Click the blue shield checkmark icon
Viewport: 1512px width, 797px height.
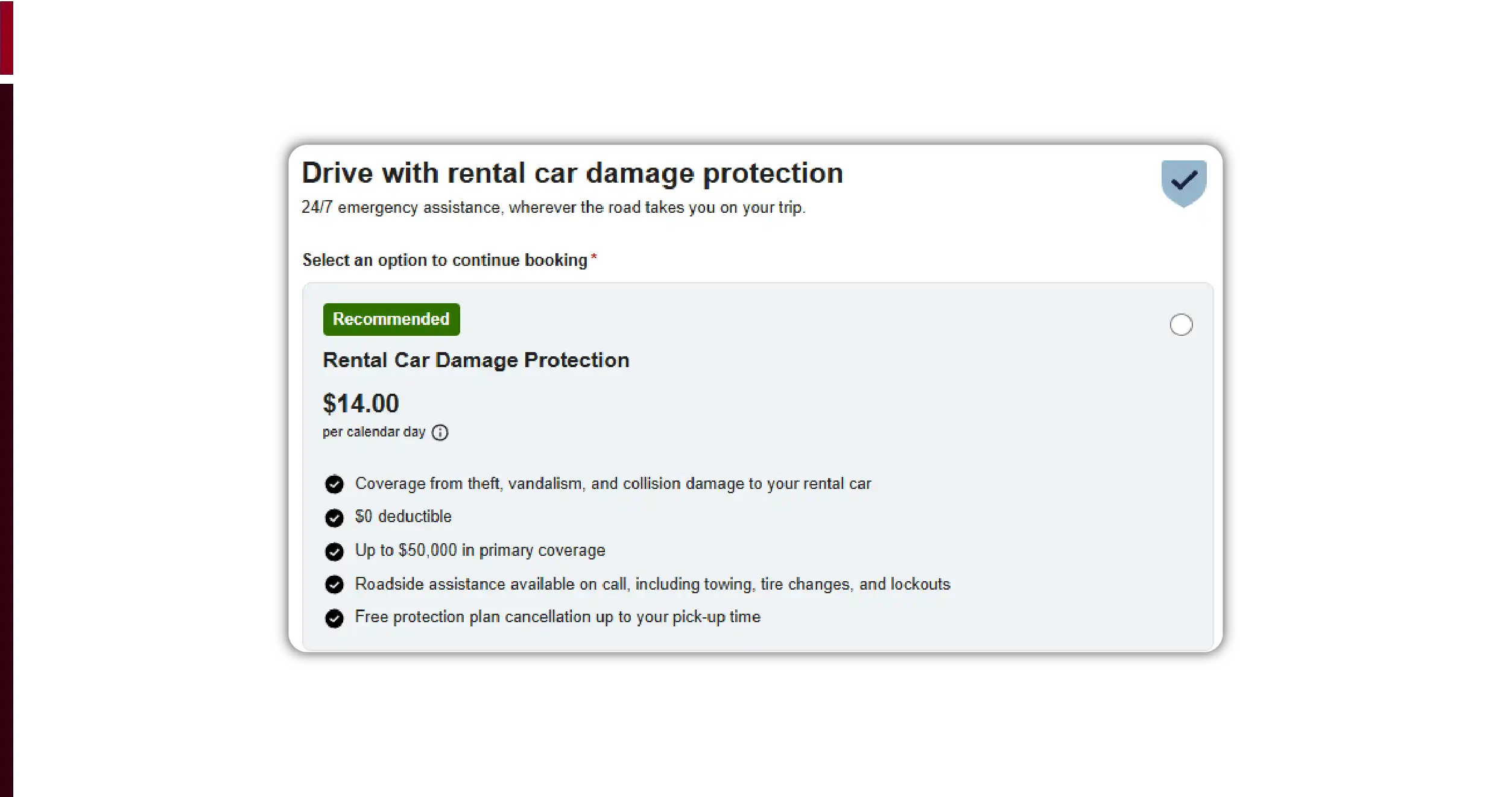pyautogui.click(x=1183, y=183)
